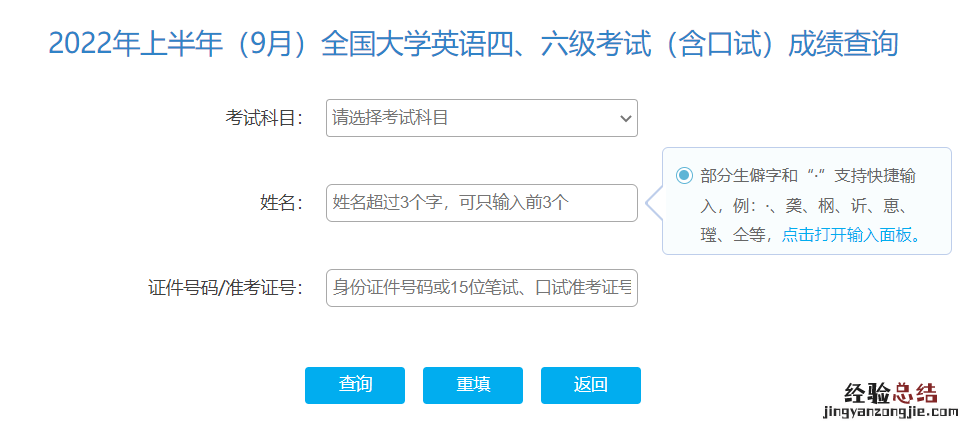Expand the 考试科目 dropdown arrow
This screenshot has width=973, height=430.
[x=626, y=118]
